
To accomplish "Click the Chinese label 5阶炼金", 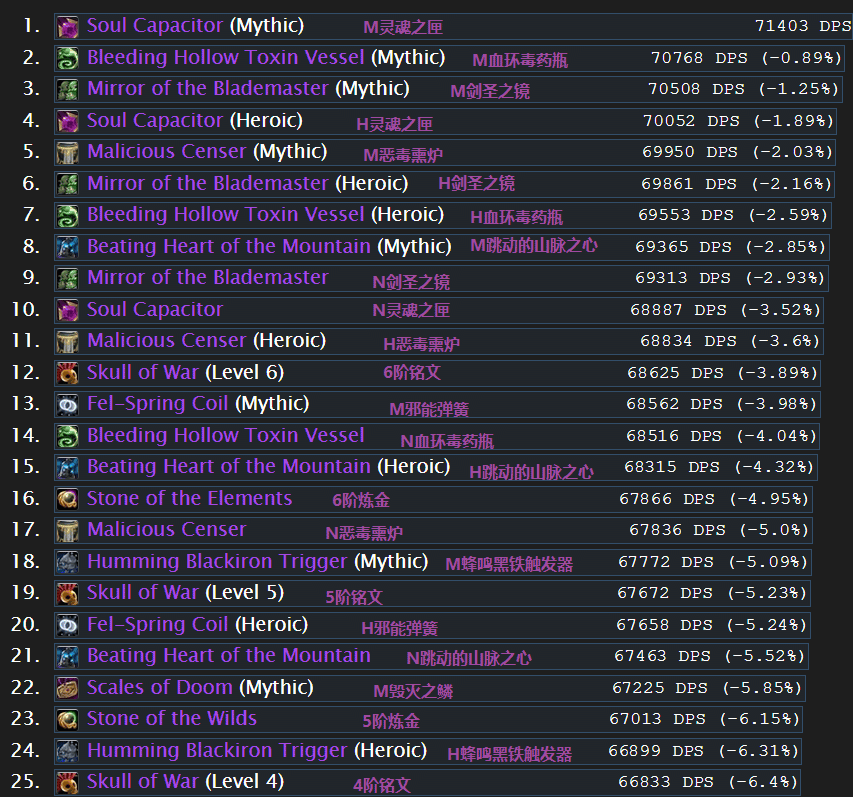I will coord(391,721).
